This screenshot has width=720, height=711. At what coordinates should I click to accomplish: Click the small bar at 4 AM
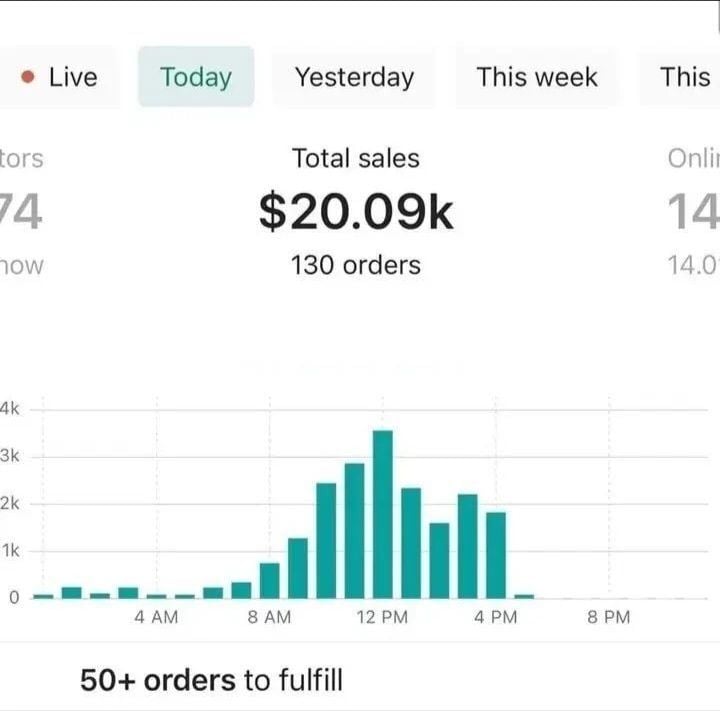coord(157,595)
